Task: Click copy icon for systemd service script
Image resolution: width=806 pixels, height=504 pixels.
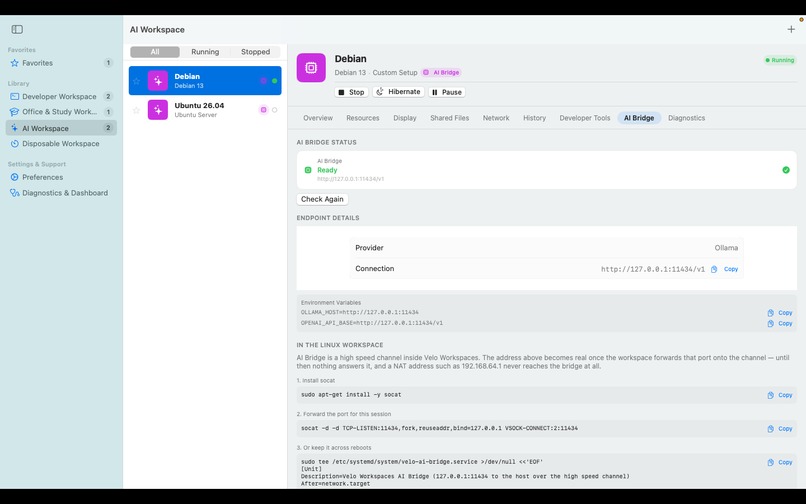Action: click(770, 462)
